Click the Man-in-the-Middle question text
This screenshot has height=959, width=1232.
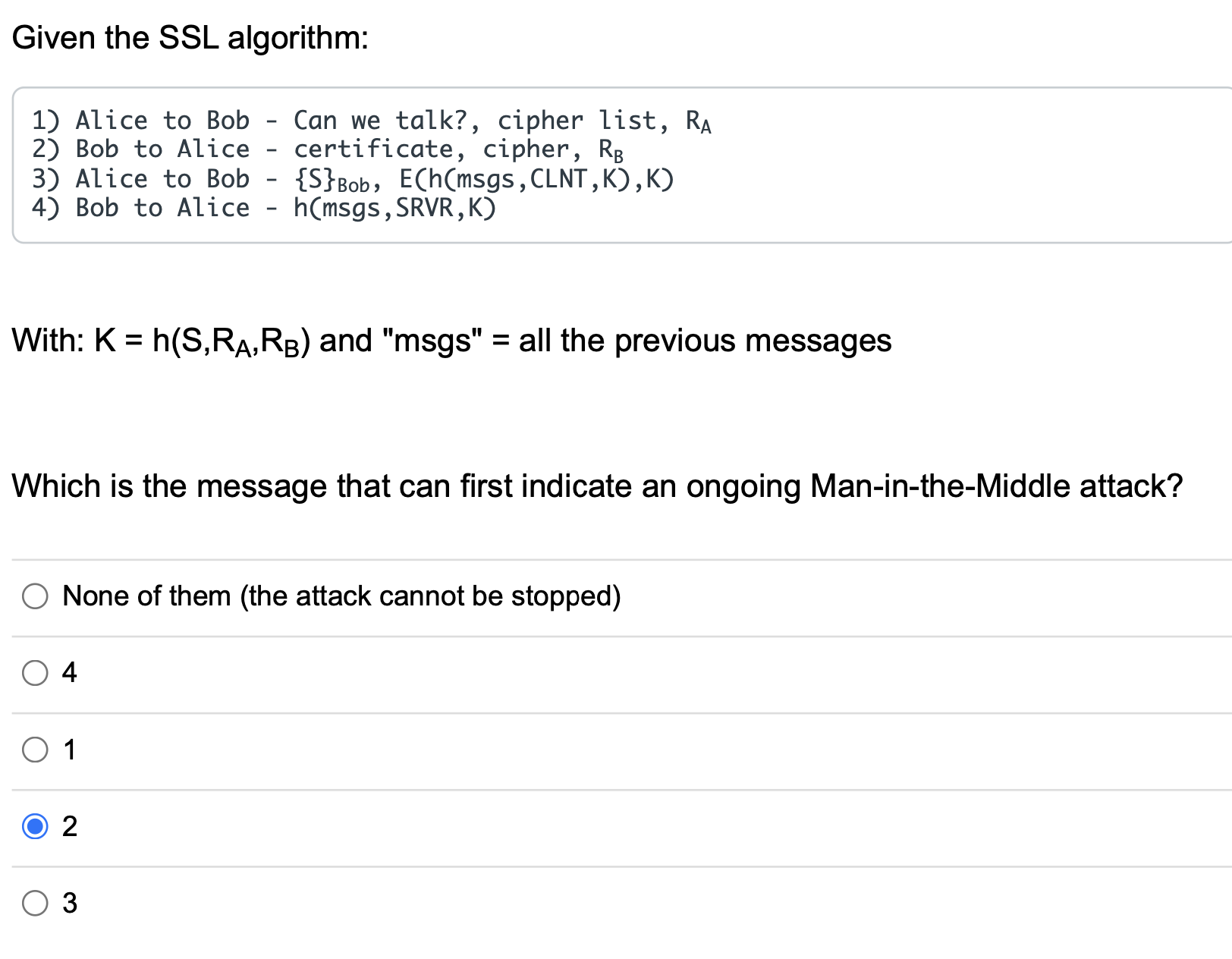(599, 486)
